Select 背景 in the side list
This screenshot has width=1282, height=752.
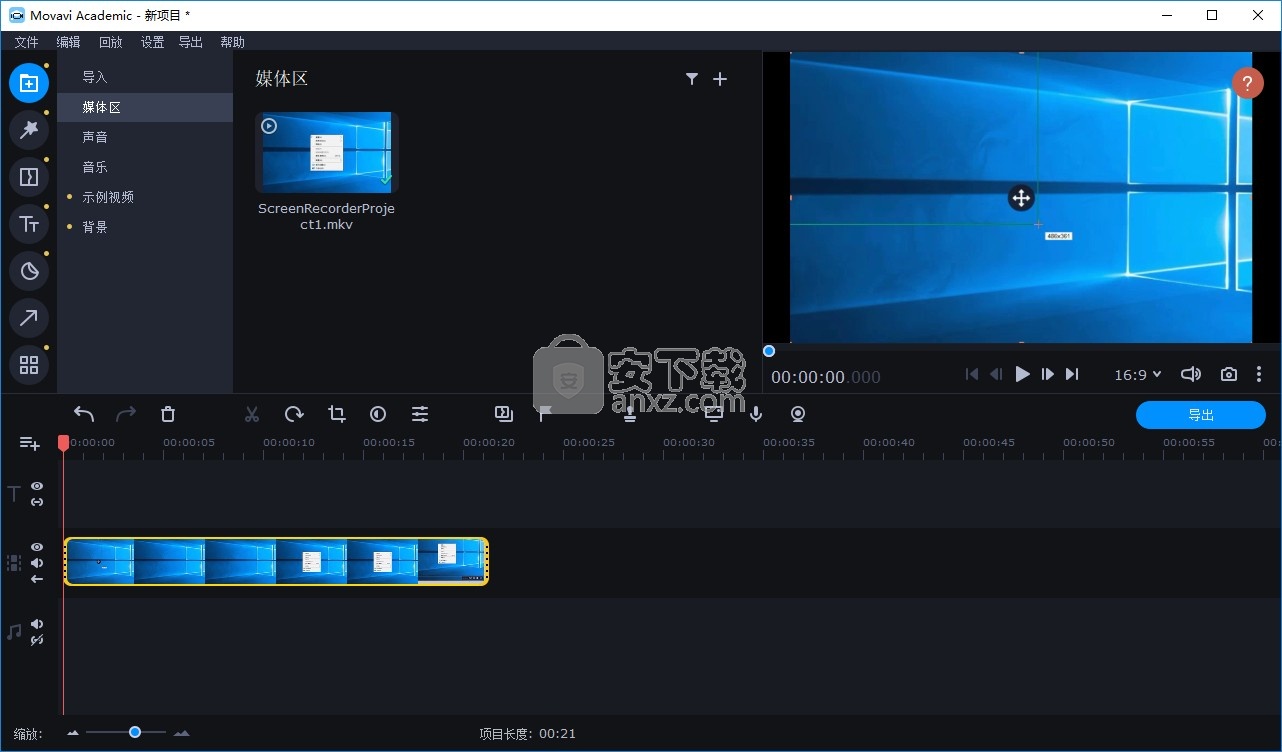[x=145, y=227]
